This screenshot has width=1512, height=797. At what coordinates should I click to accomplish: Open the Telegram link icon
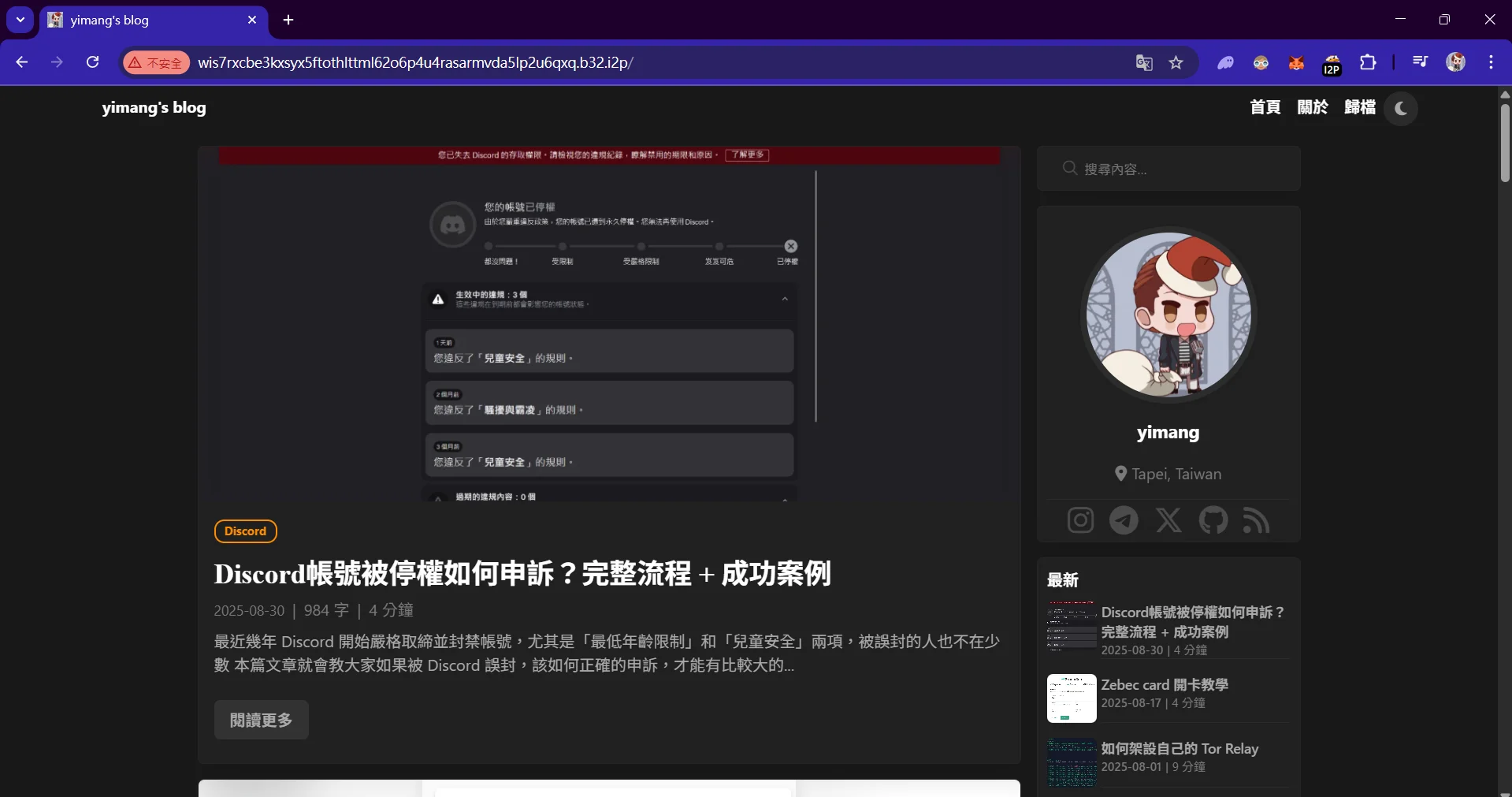pos(1124,520)
